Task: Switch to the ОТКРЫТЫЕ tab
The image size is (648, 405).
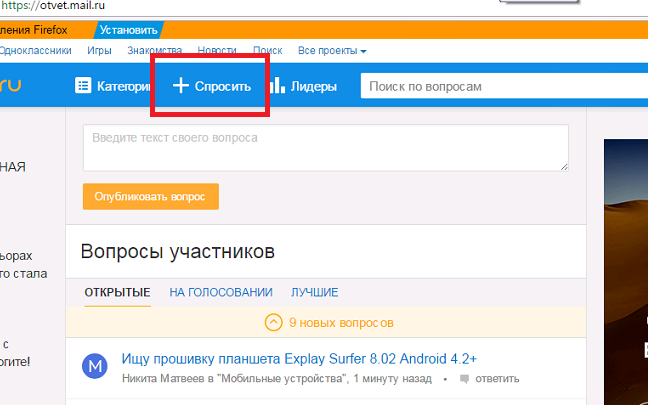Action: [x=117, y=293]
